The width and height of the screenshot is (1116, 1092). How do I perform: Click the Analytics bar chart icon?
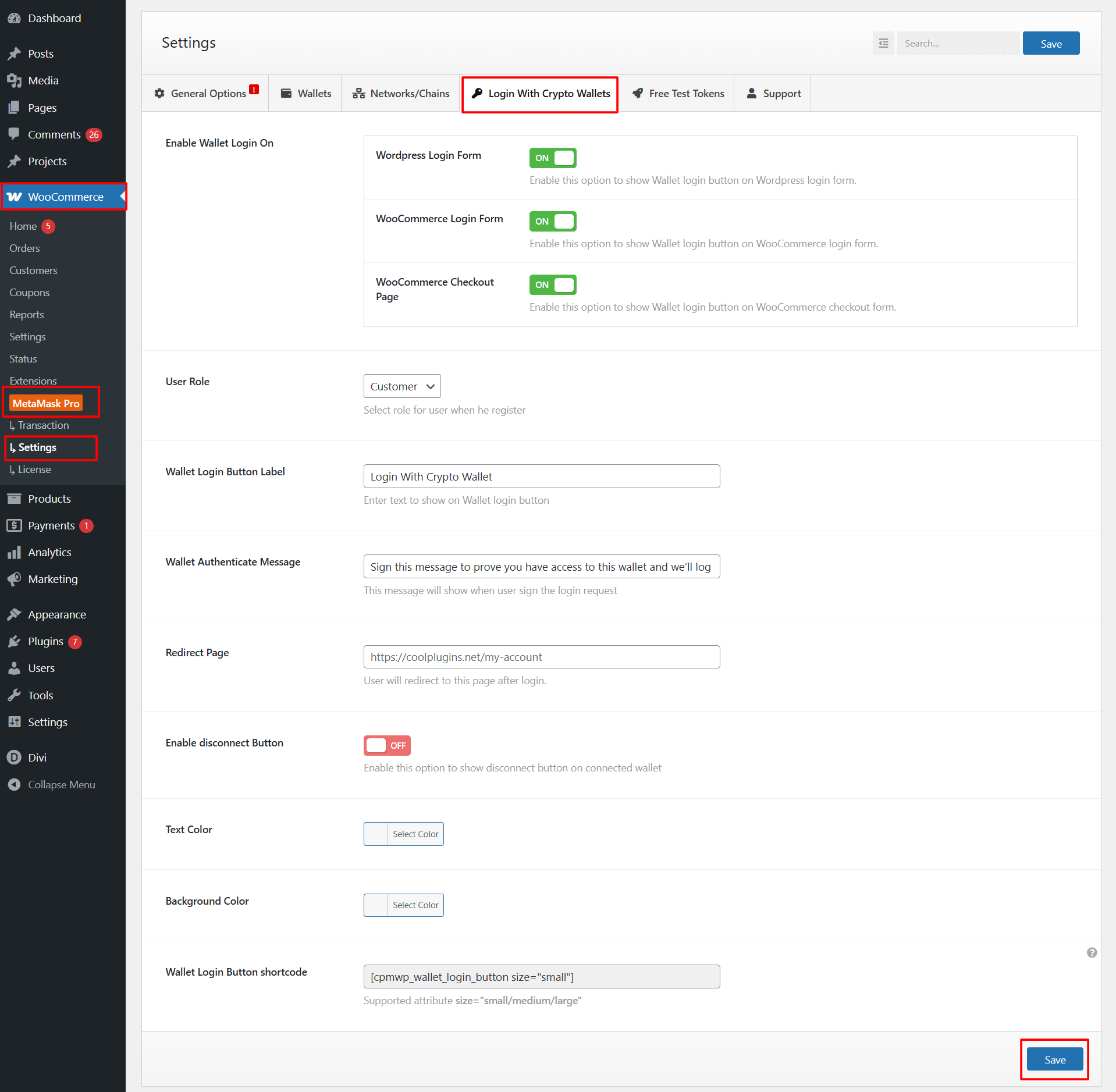14,552
